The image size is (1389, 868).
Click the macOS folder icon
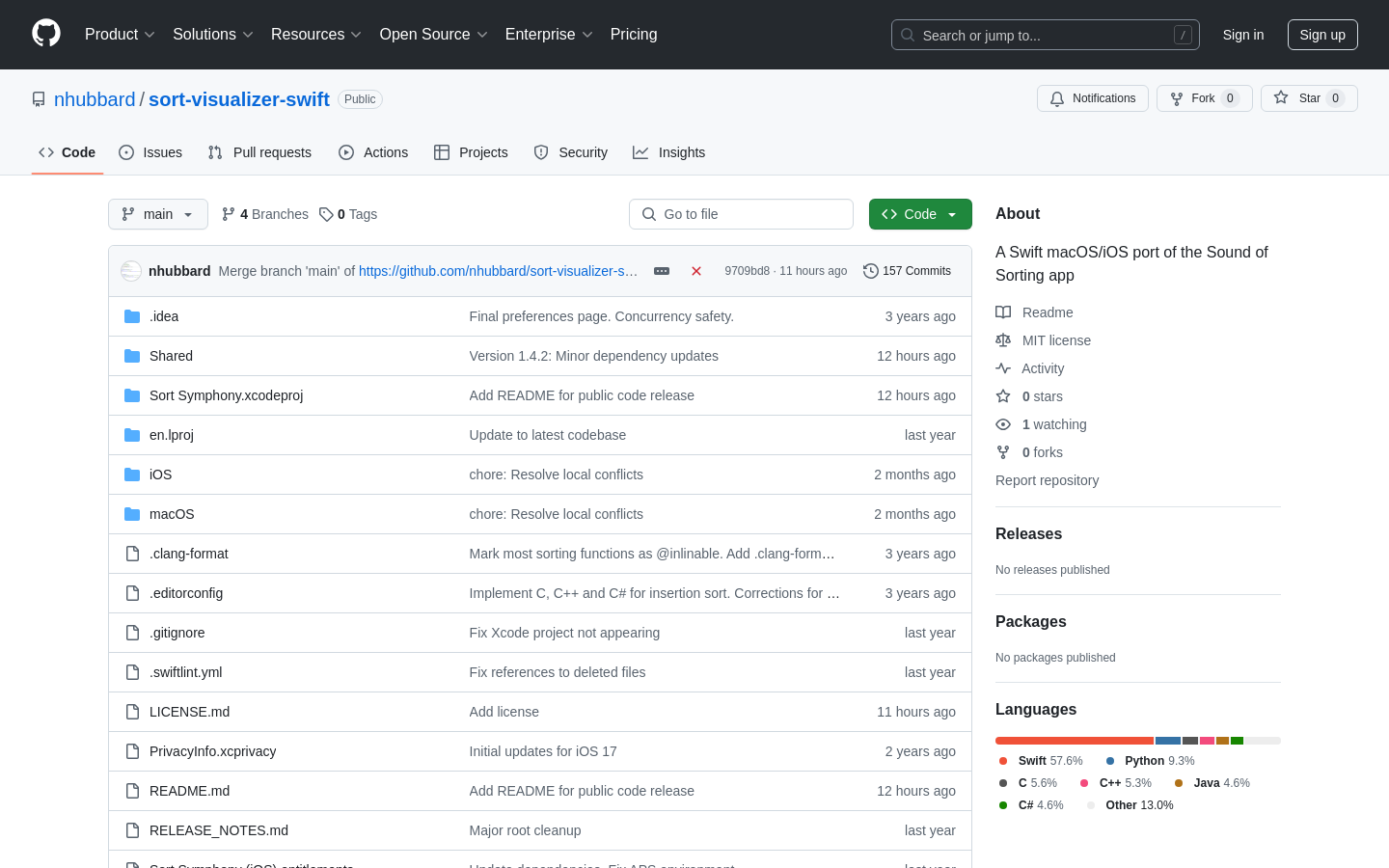point(132,514)
